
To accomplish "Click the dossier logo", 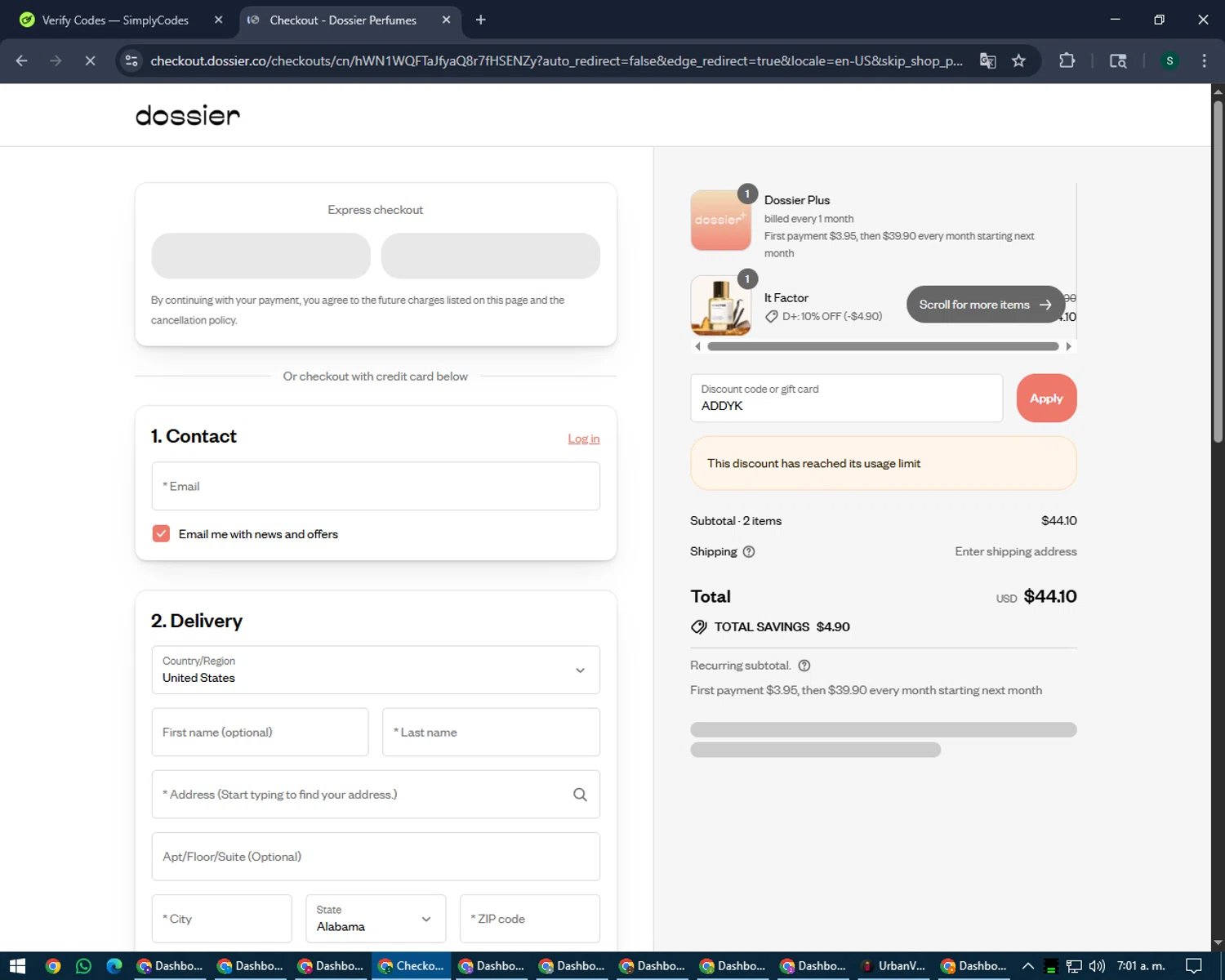I will click(x=188, y=115).
